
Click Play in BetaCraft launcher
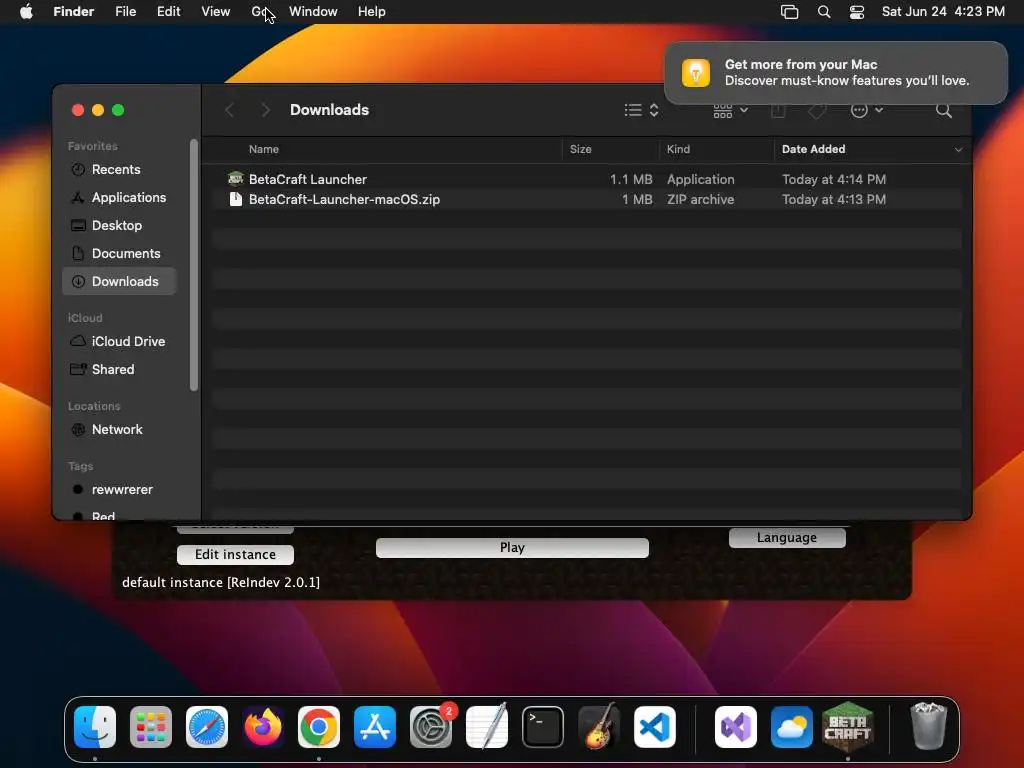[512, 547]
